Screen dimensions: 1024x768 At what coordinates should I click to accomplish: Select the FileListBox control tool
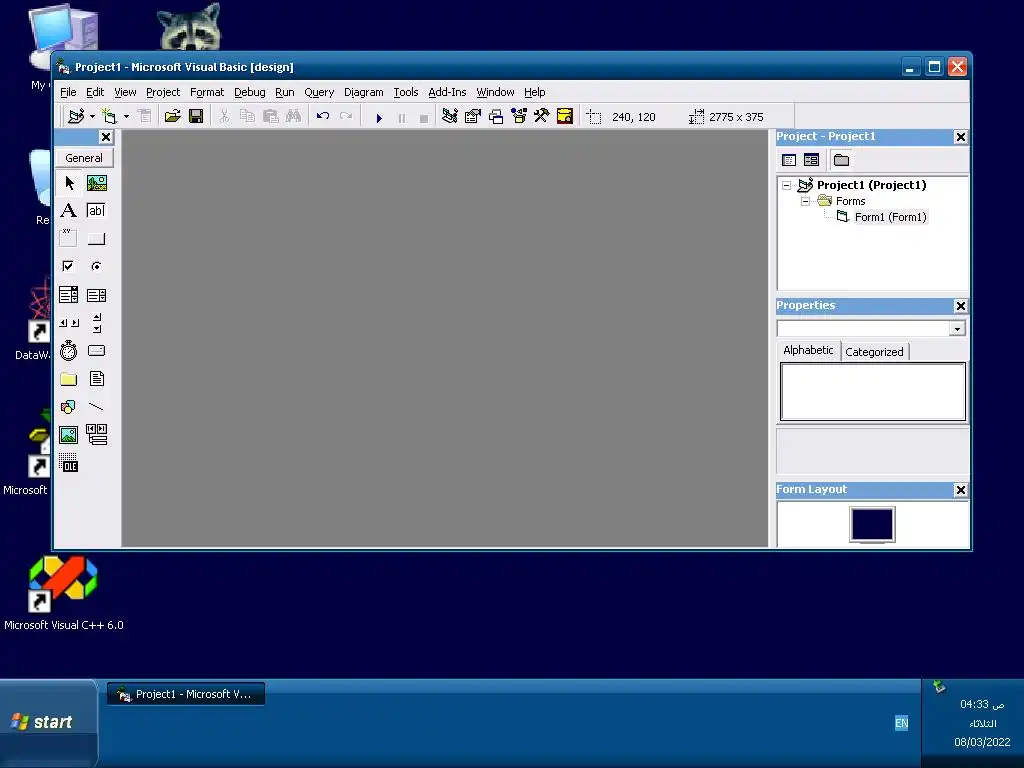97,379
